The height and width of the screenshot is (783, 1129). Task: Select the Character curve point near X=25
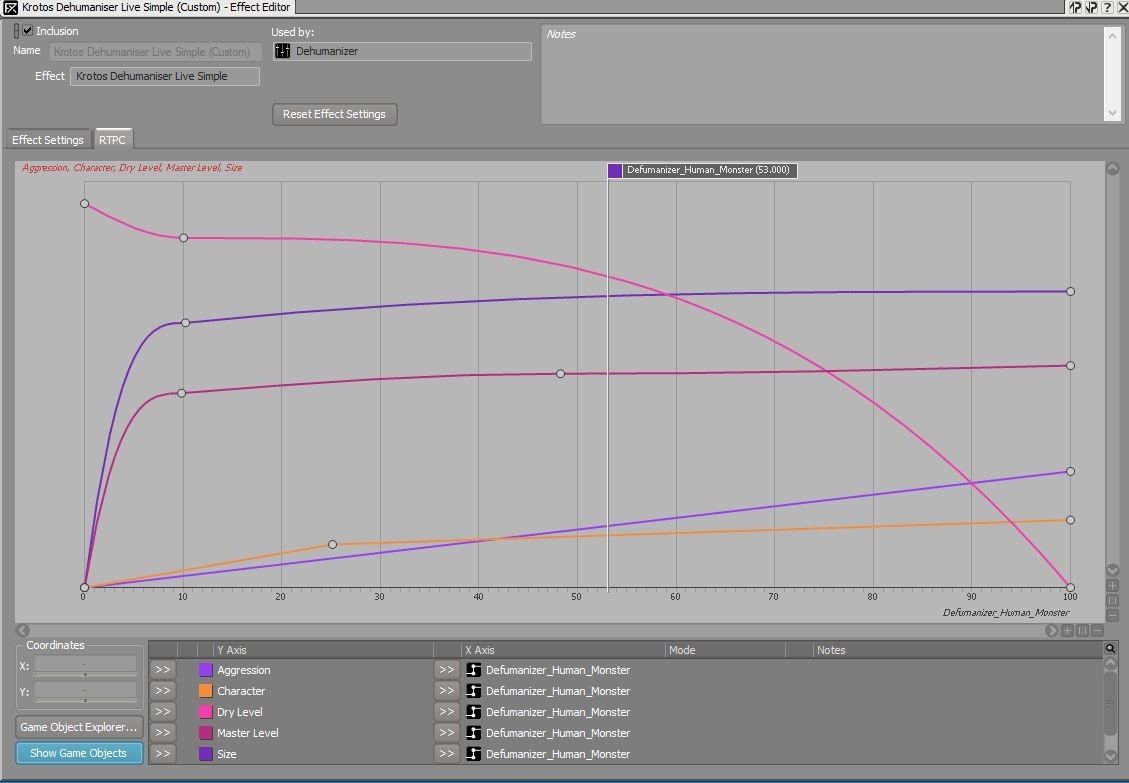333,545
